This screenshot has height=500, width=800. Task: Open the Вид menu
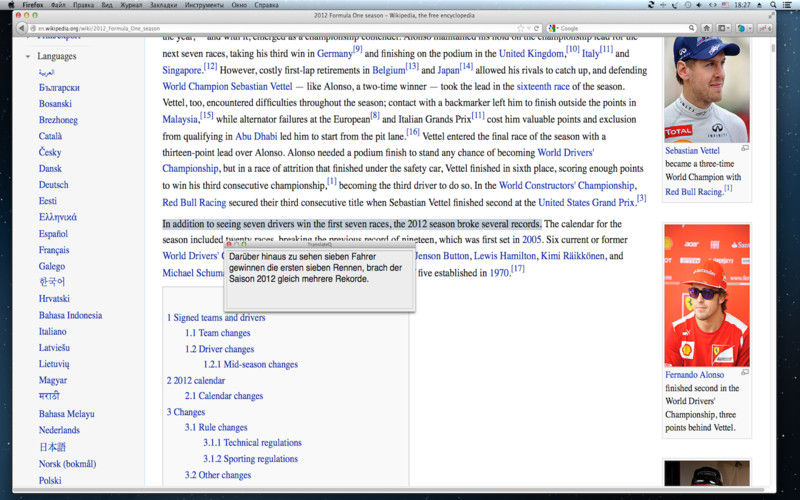107,5
